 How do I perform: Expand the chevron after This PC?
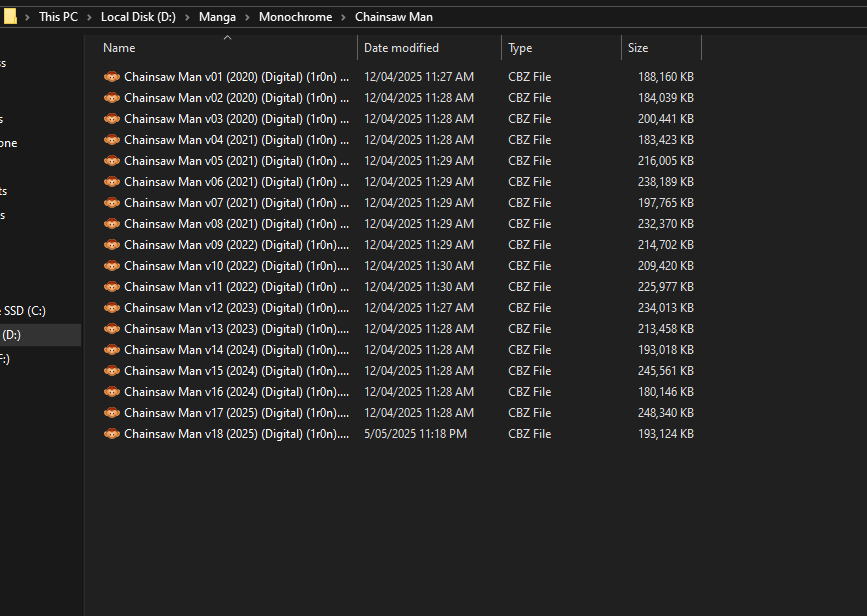click(90, 17)
